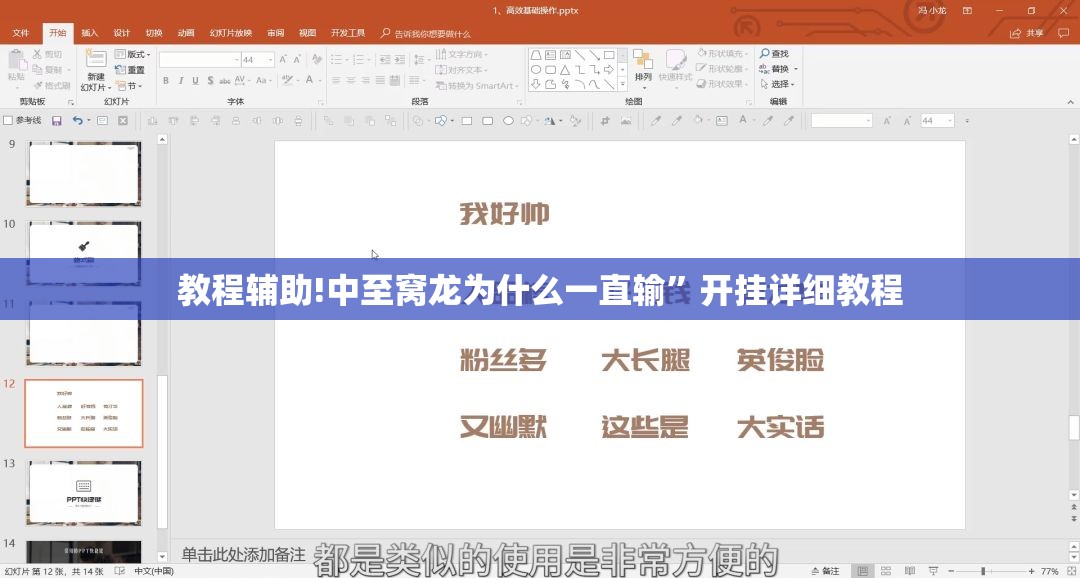Open the ribbon font name combo box
The image size is (1080, 578).
pos(200,60)
